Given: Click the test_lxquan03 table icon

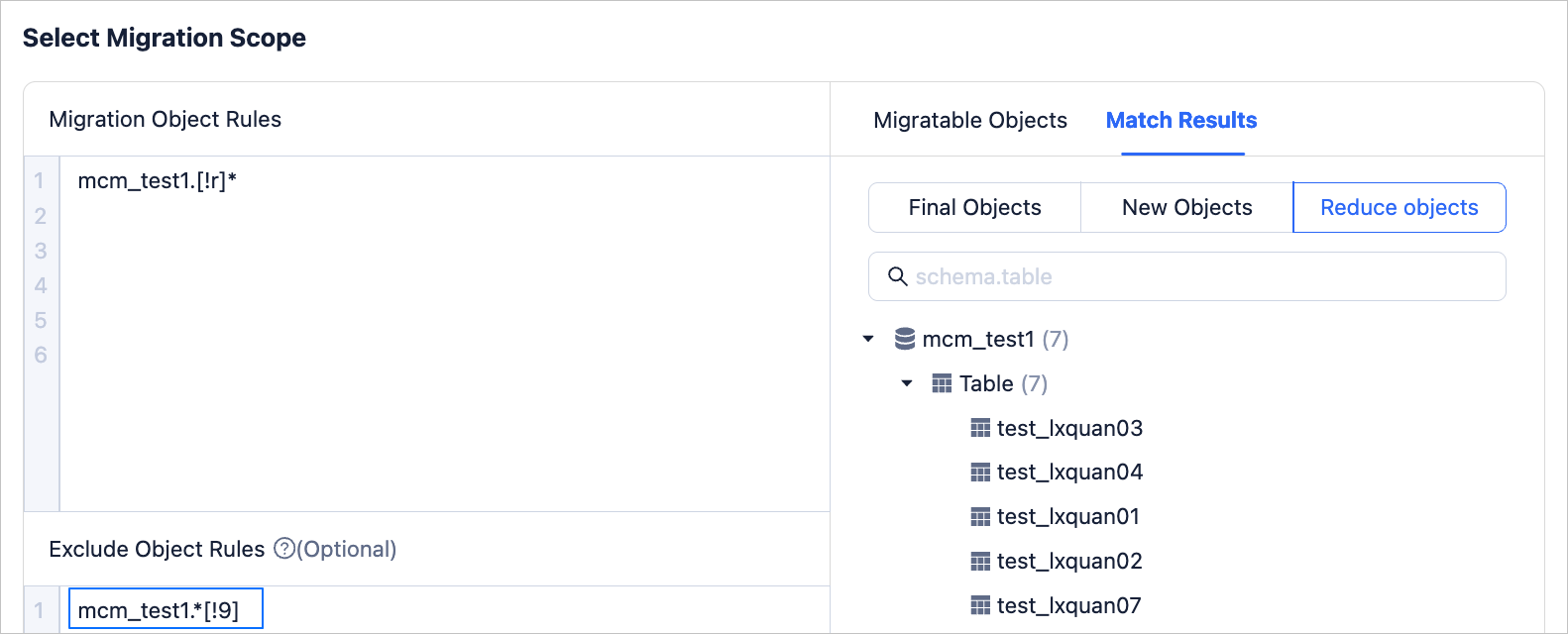Looking at the screenshot, I should pyautogui.click(x=980, y=428).
